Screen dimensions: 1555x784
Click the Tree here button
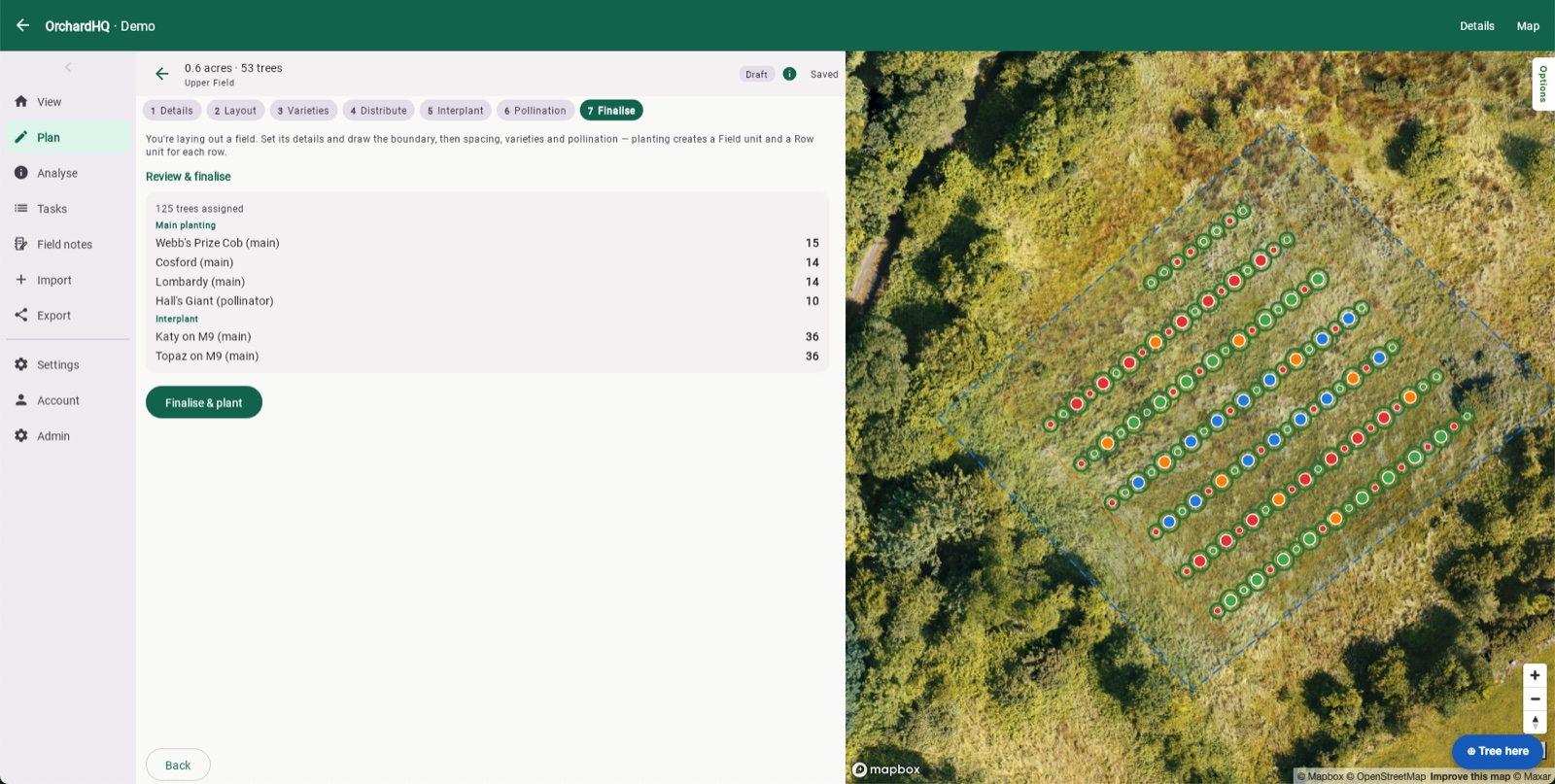(1498, 751)
